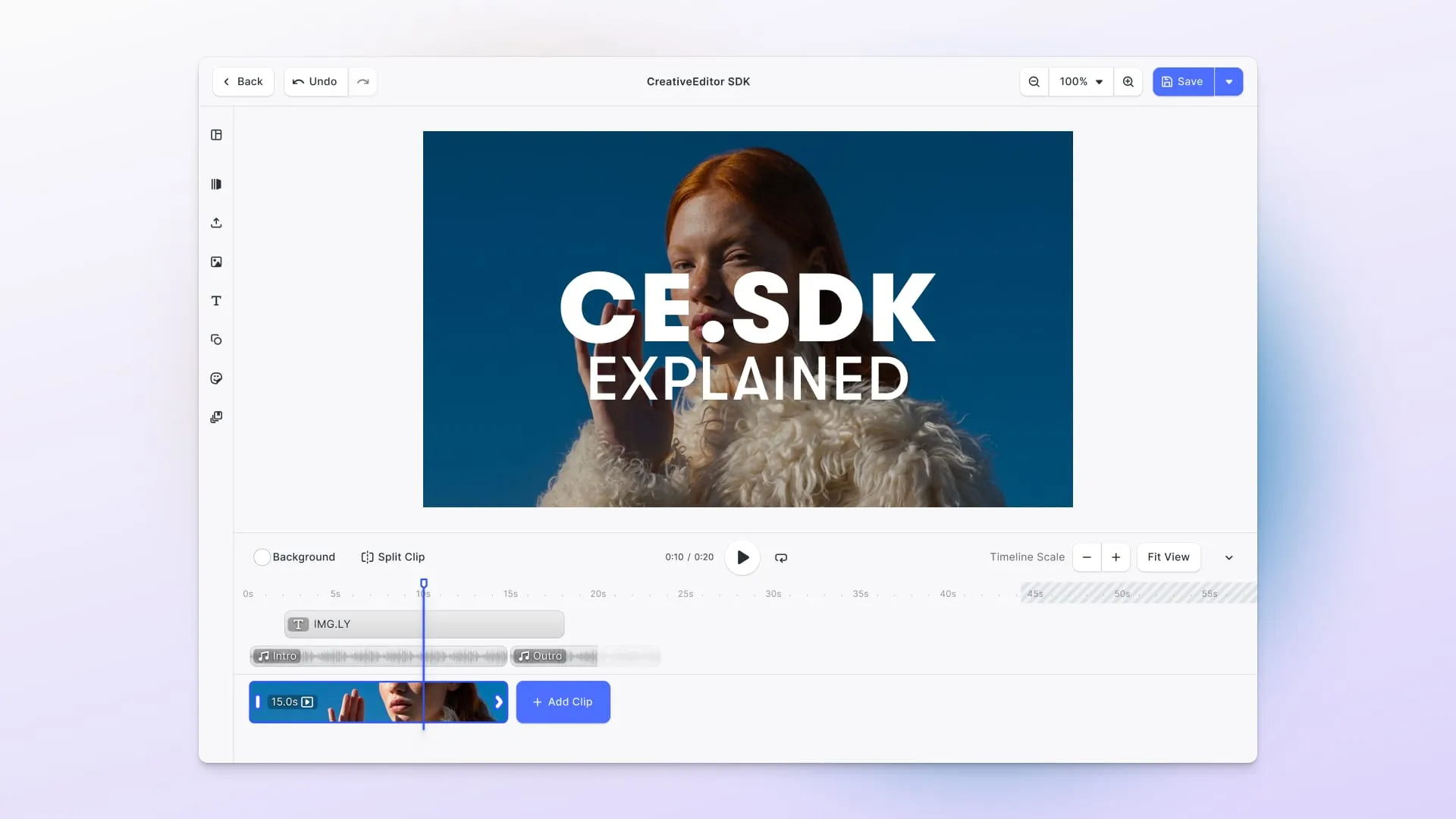
Task: Select the Intro audio clip
Action: pyautogui.click(x=378, y=656)
